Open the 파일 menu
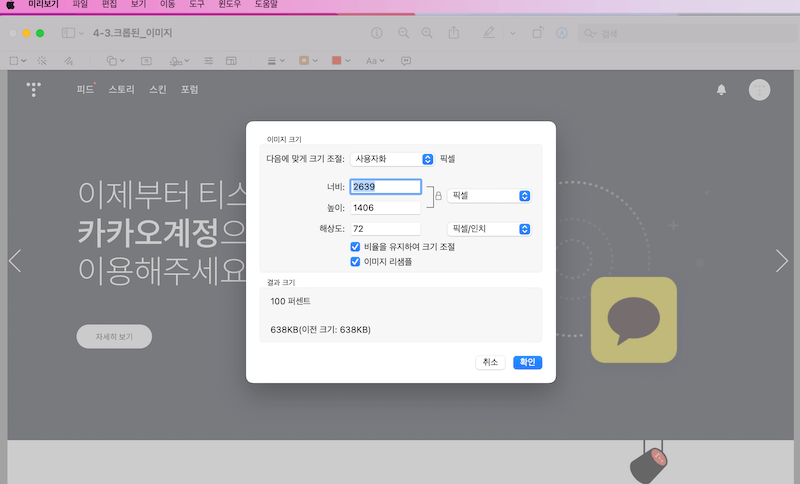 80,4
